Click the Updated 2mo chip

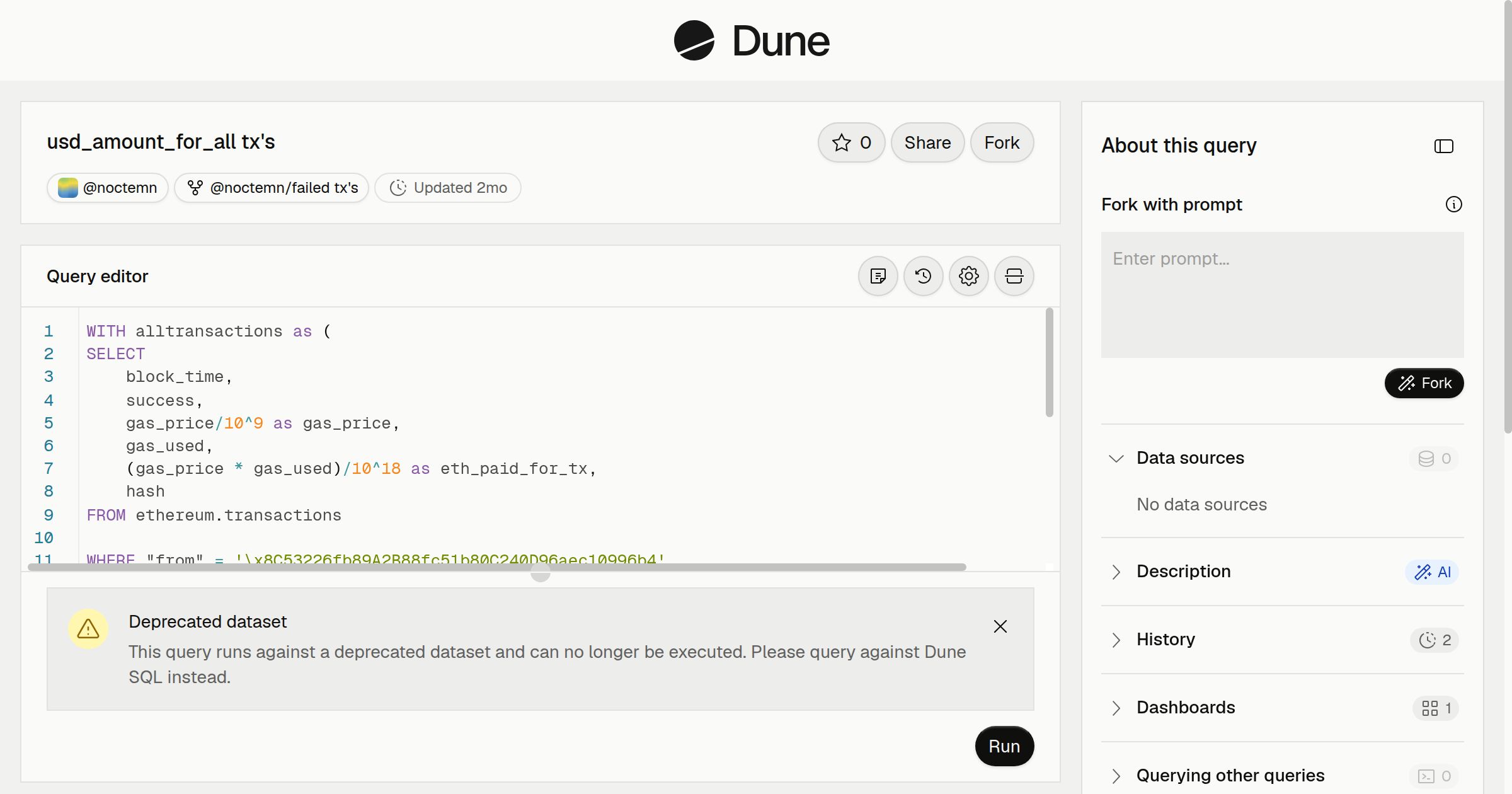tap(447, 188)
